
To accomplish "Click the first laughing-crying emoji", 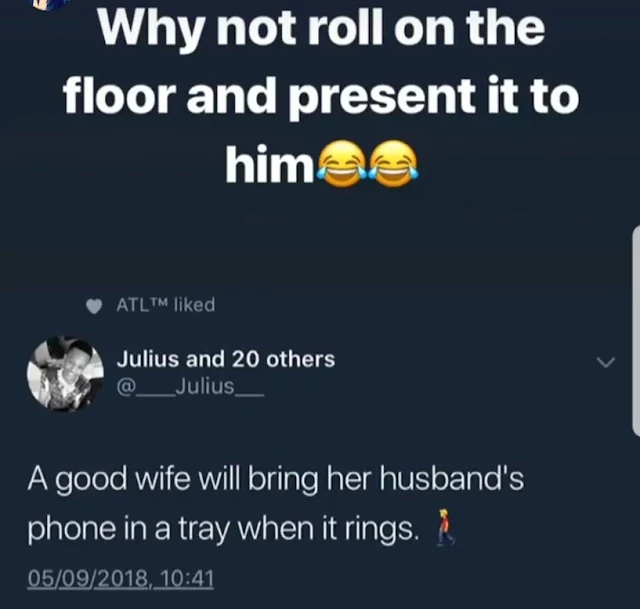I will click(342, 163).
